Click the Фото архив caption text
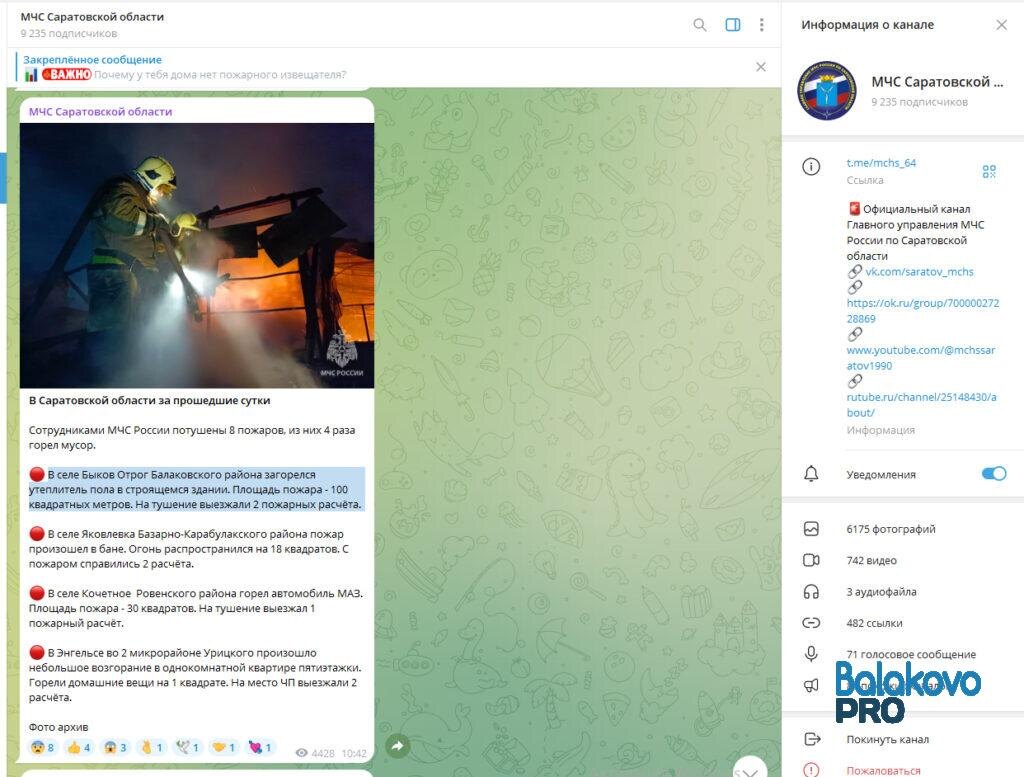Screen dimensions: 1024x777 [x=58, y=727]
